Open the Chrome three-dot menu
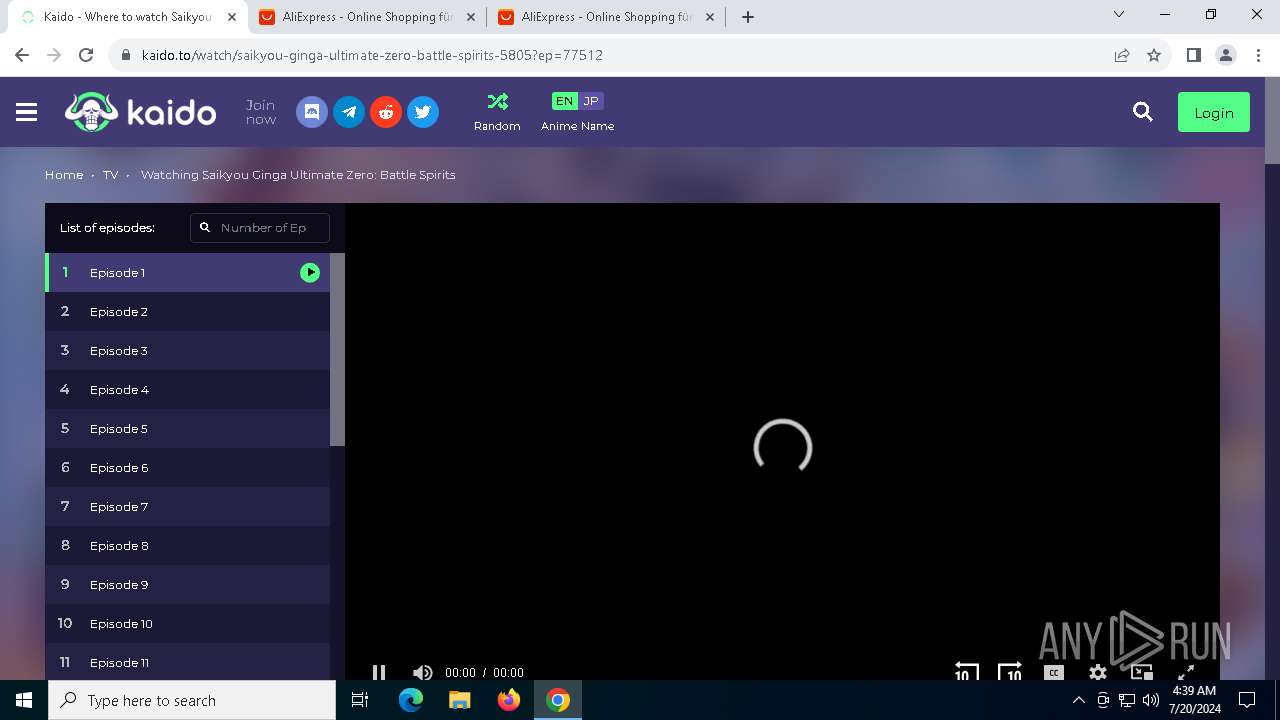The image size is (1280, 720). (1258, 55)
